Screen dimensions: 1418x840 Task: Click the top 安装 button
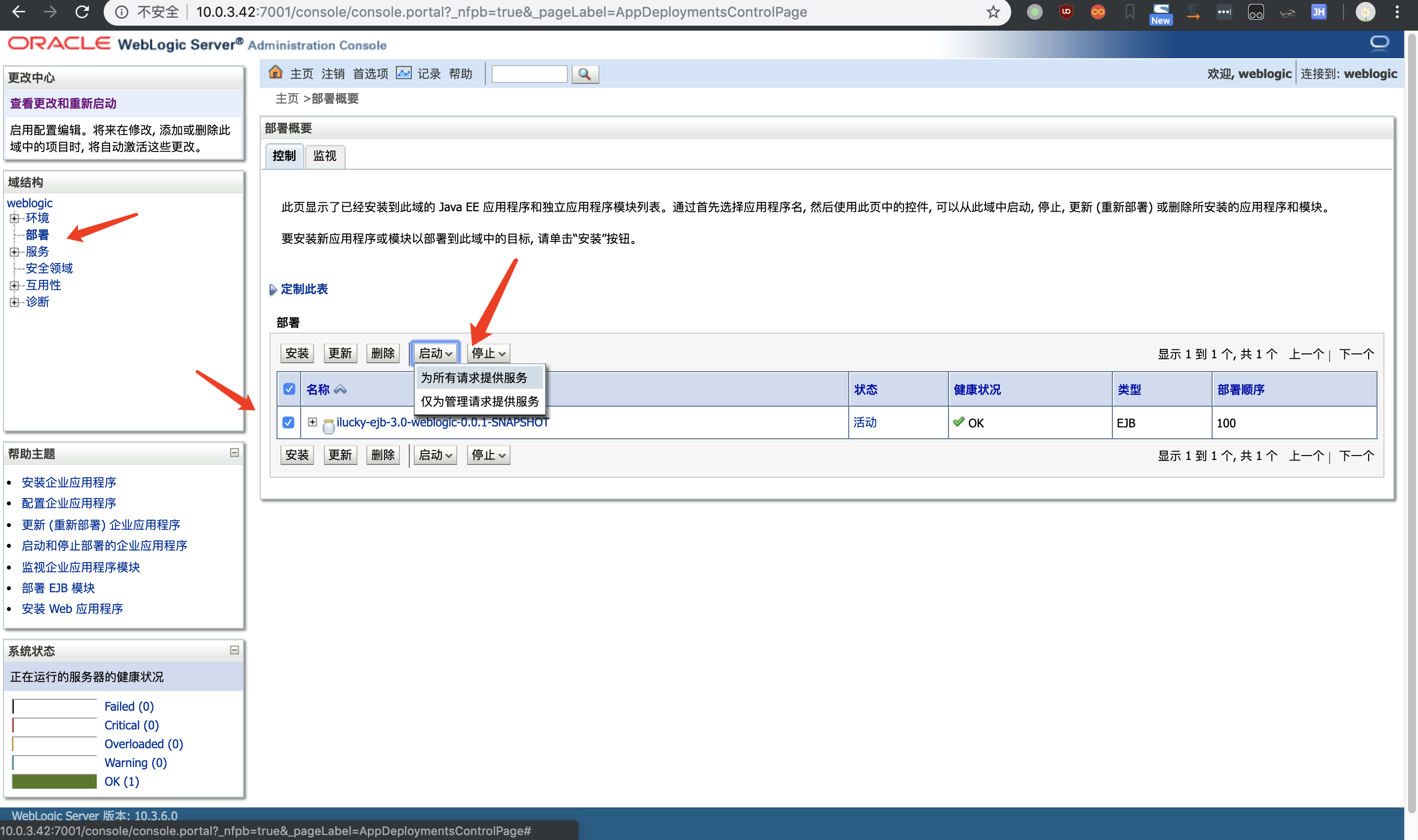(x=297, y=353)
